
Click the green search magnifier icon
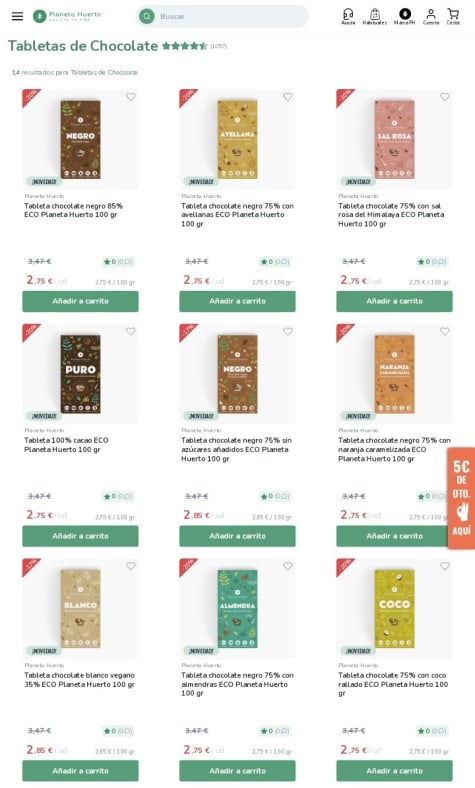point(147,17)
